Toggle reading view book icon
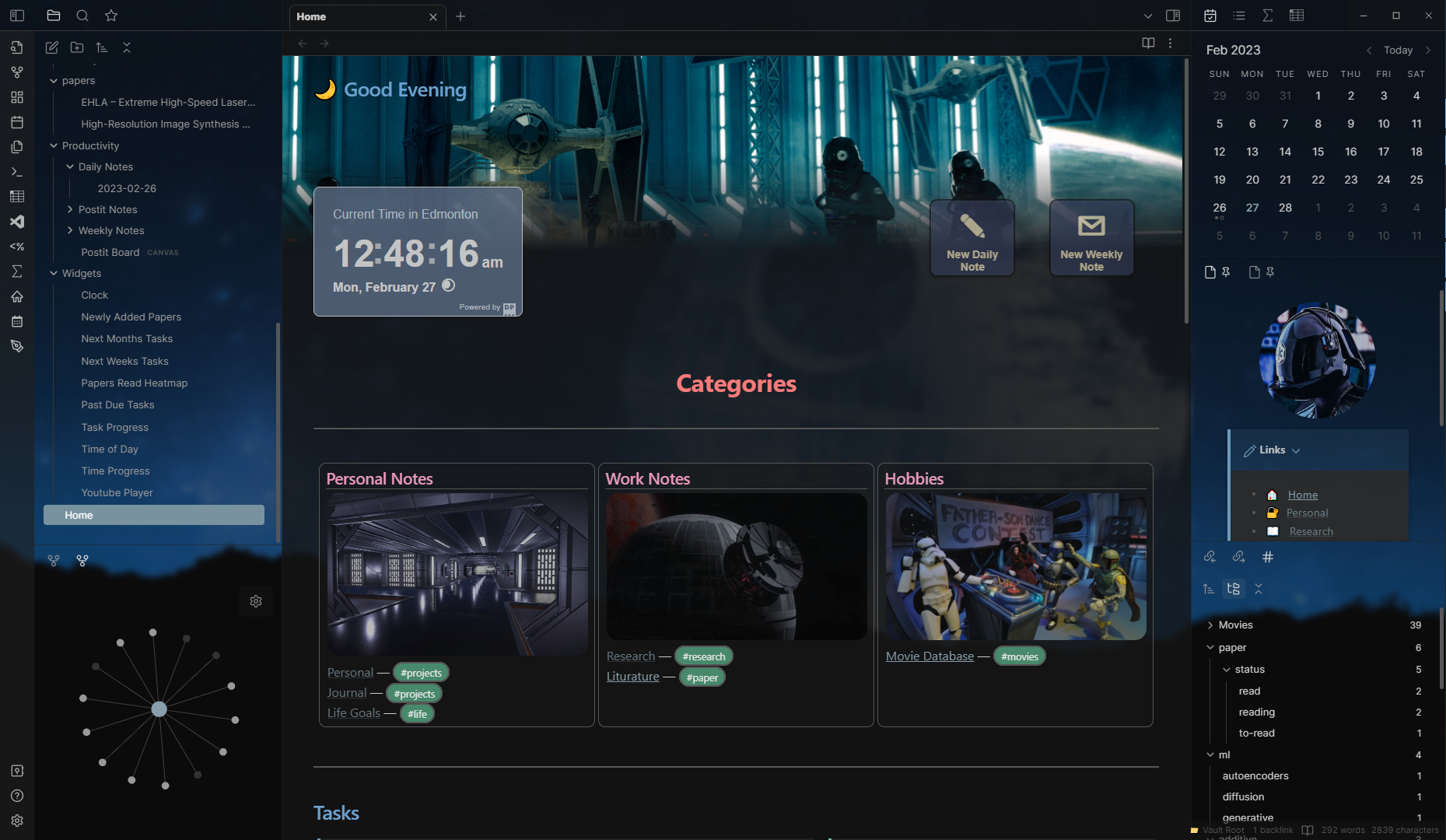Screen dimensions: 1446x840 click(x=1148, y=43)
